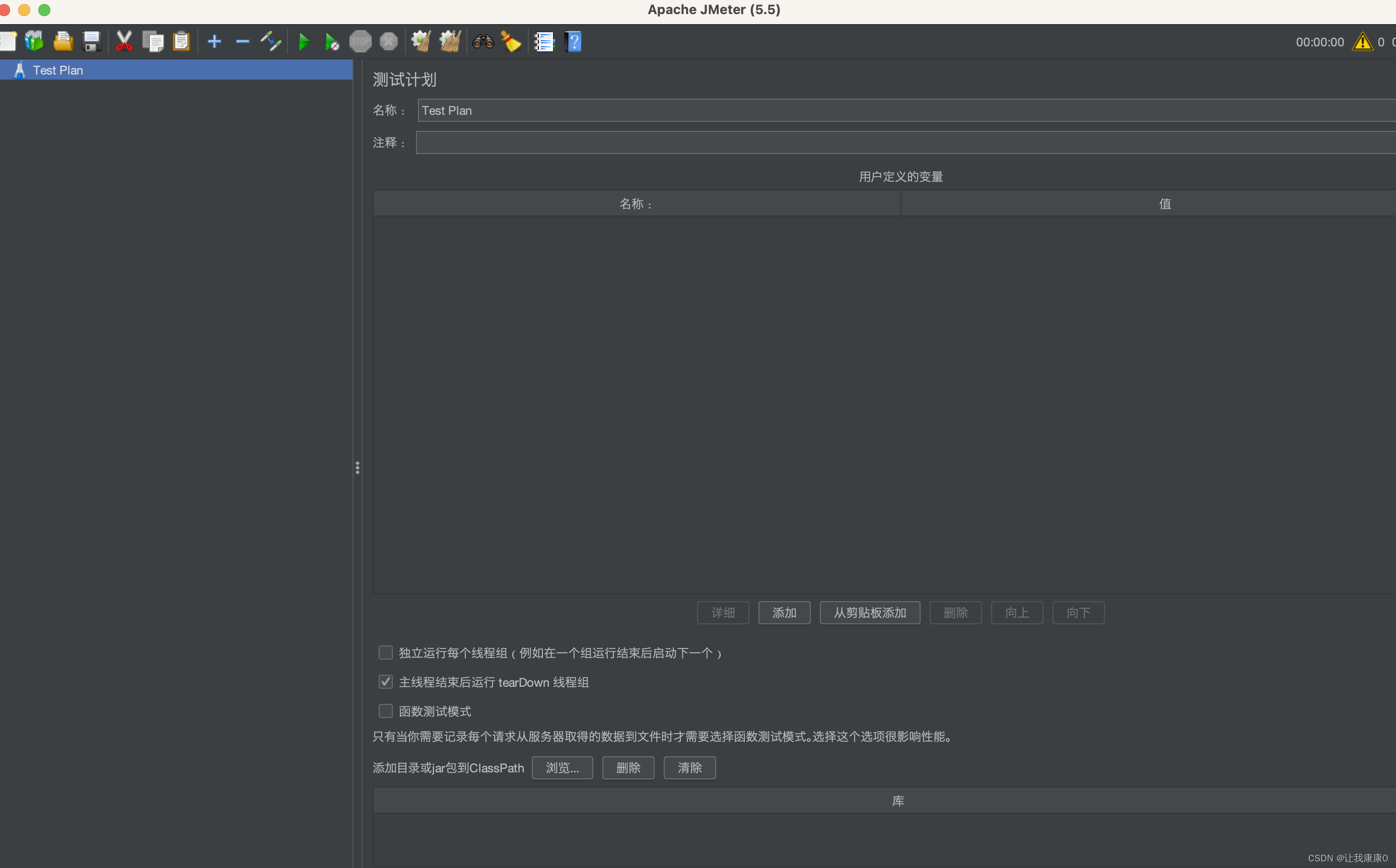
Task: Click the Clear All results icon
Action: 450,41
